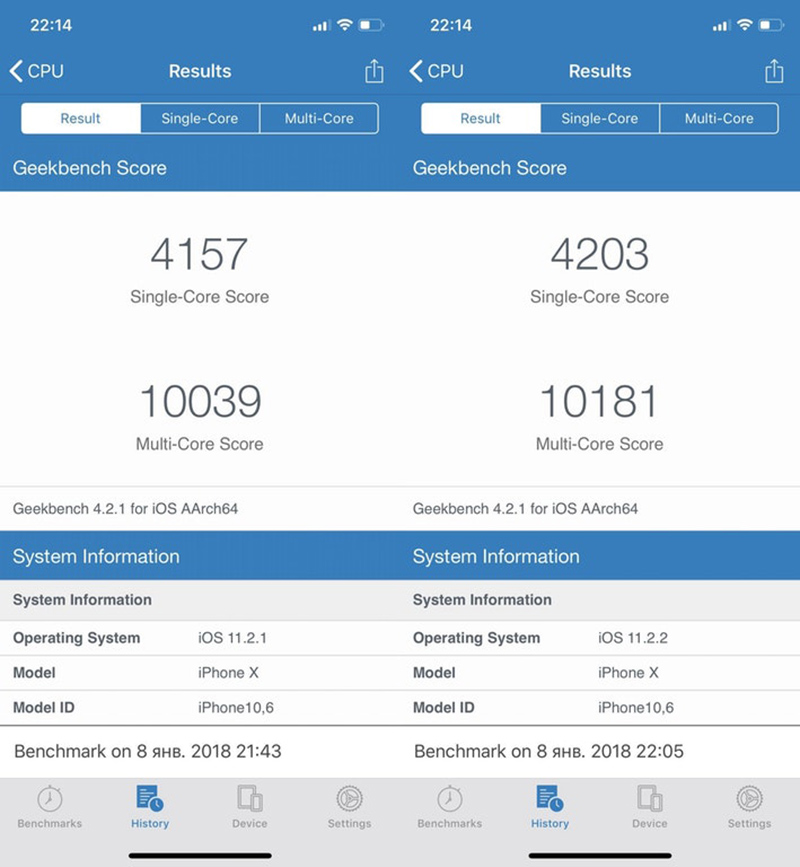Select Multi-Core tab in left screen
The image size is (800, 867).
pyautogui.click(x=319, y=118)
